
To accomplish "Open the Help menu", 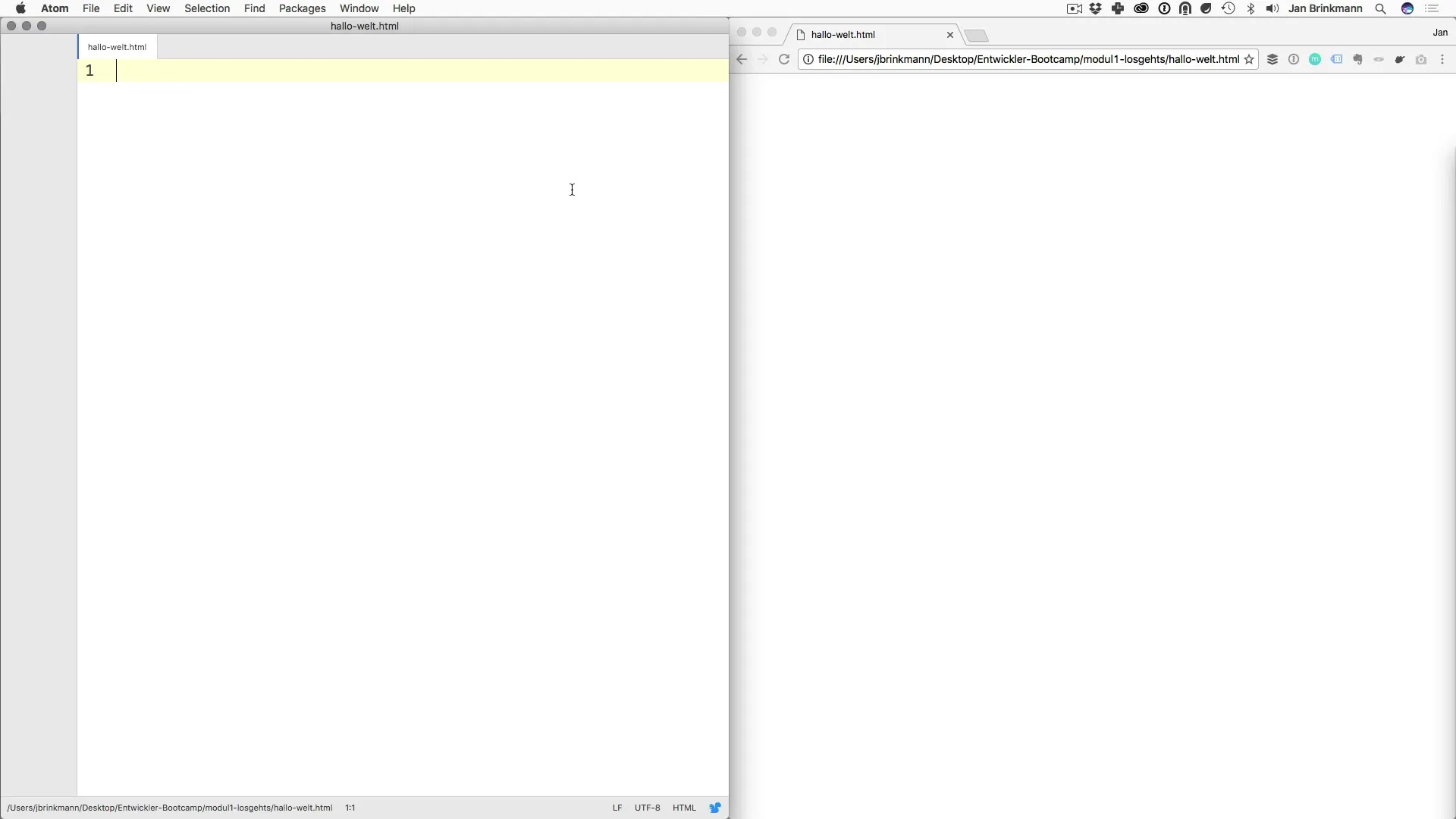I will point(403,8).
